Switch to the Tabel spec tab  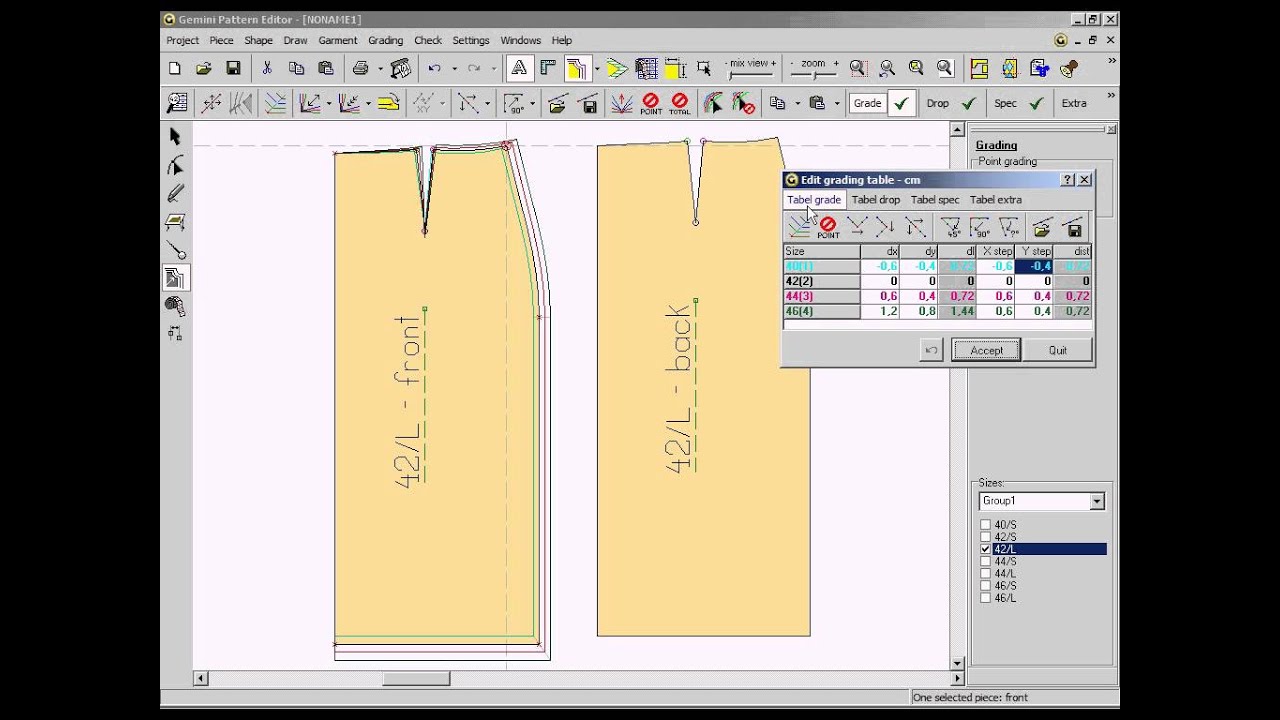point(935,200)
